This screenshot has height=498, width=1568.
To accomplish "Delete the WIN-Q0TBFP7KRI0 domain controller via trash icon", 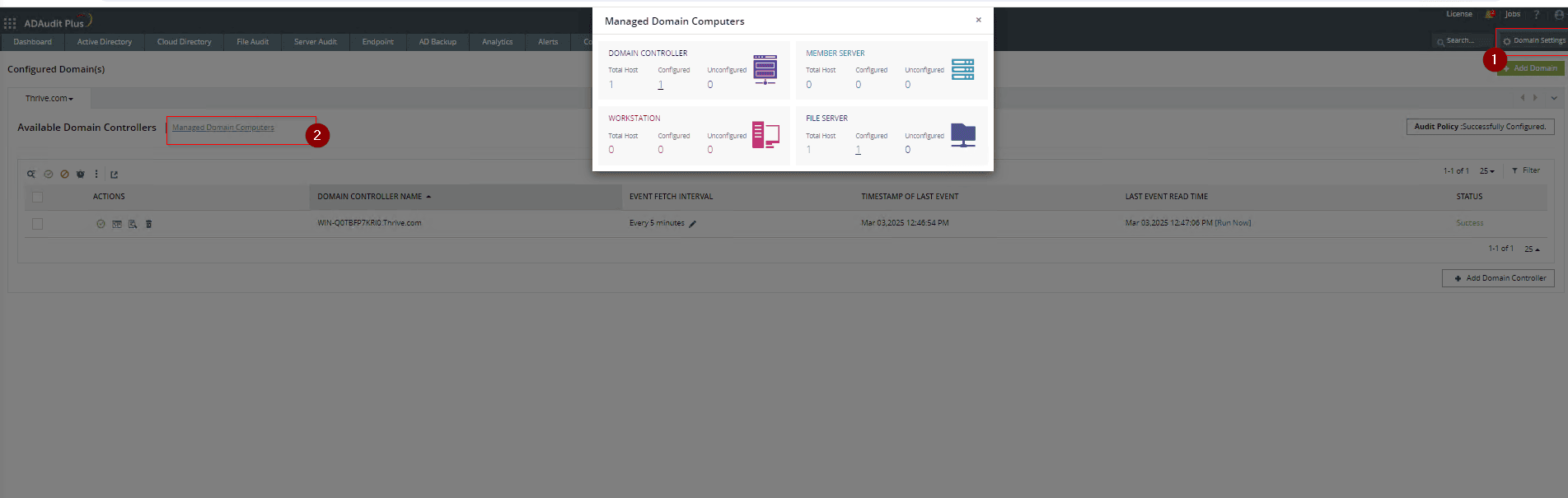I will (x=148, y=223).
